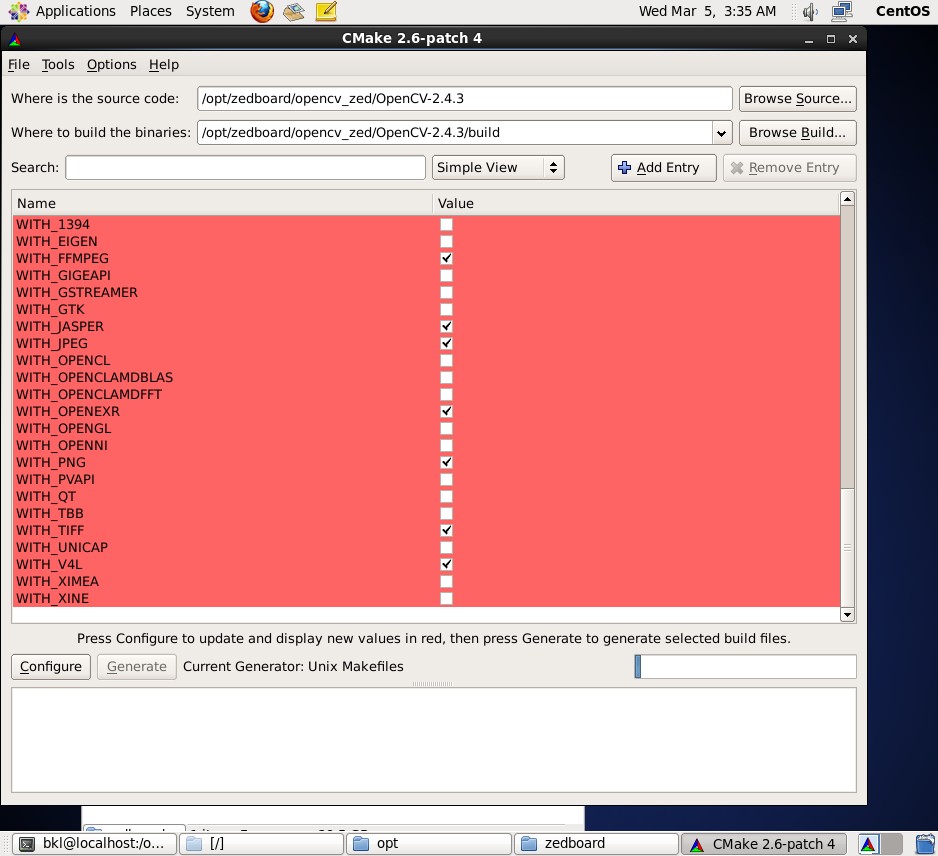Click the clock showing Wed Mar 5
Screen dimensions: 938x856
click(707, 11)
